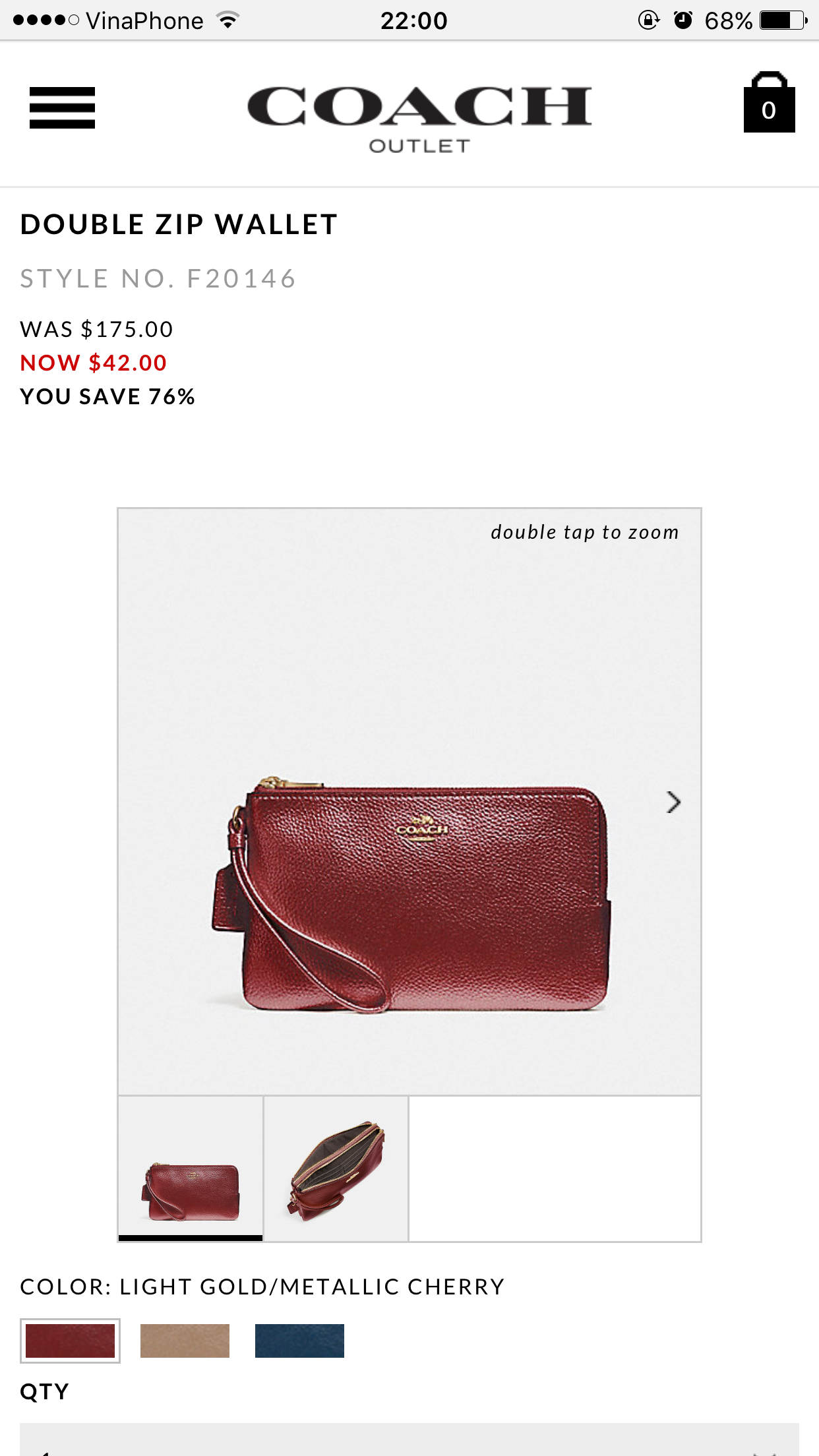The image size is (819, 1456).
Task: Select the open wallet interior thumbnail
Action: click(336, 1169)
